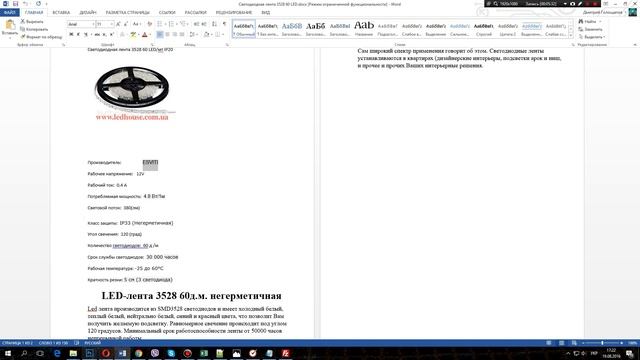Increase paragraph indent
The image size is (640, 360).
coord(204,24)
